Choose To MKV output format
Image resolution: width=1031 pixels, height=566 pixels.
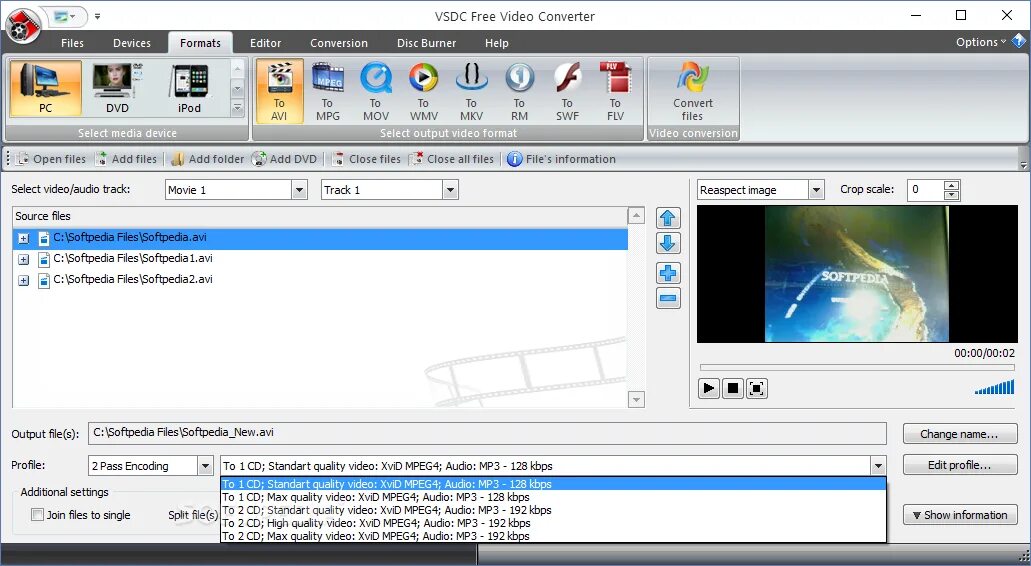pyautogui.click(x=471, y=91)
